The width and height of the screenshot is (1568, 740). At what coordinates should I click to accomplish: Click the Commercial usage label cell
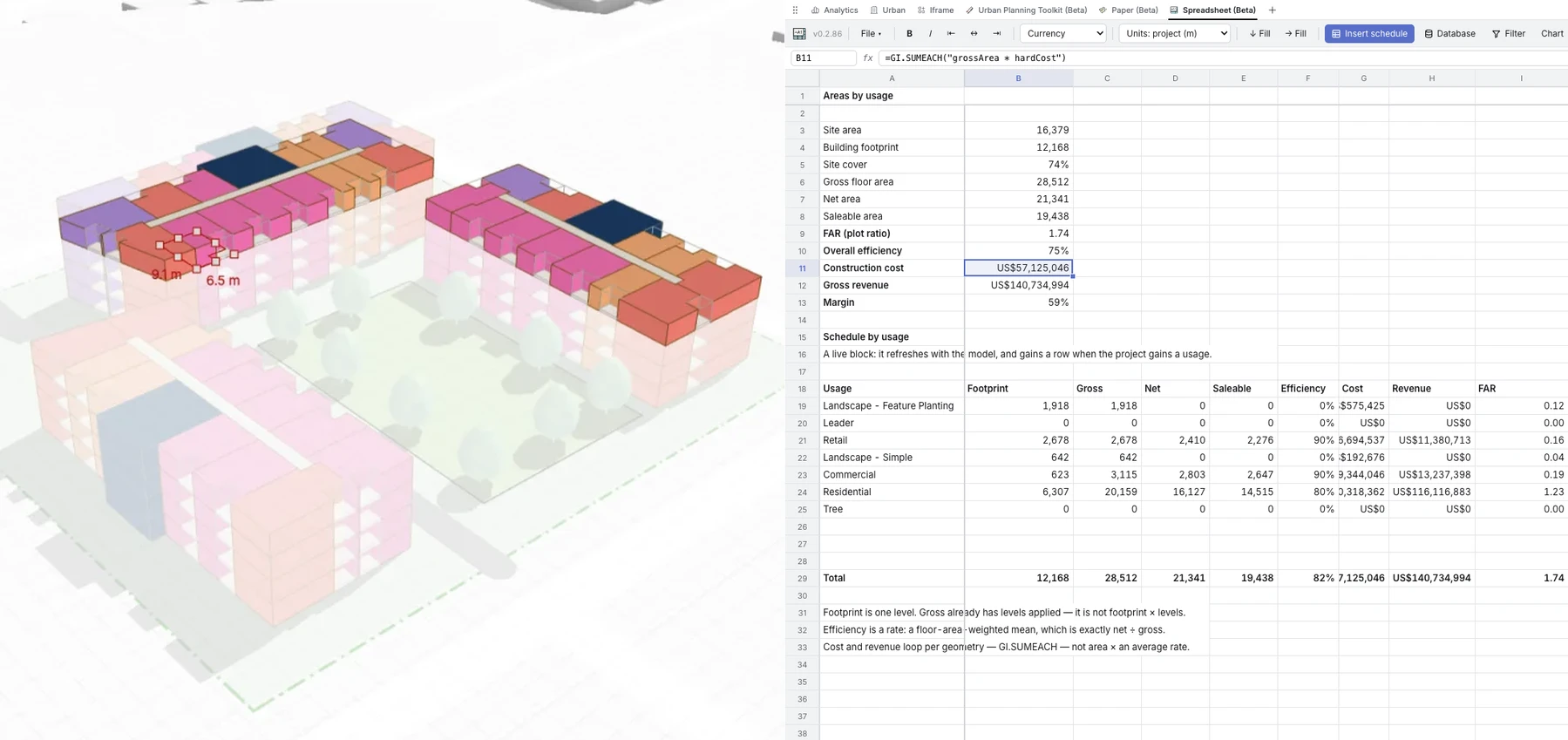click(x=892, y=475)
